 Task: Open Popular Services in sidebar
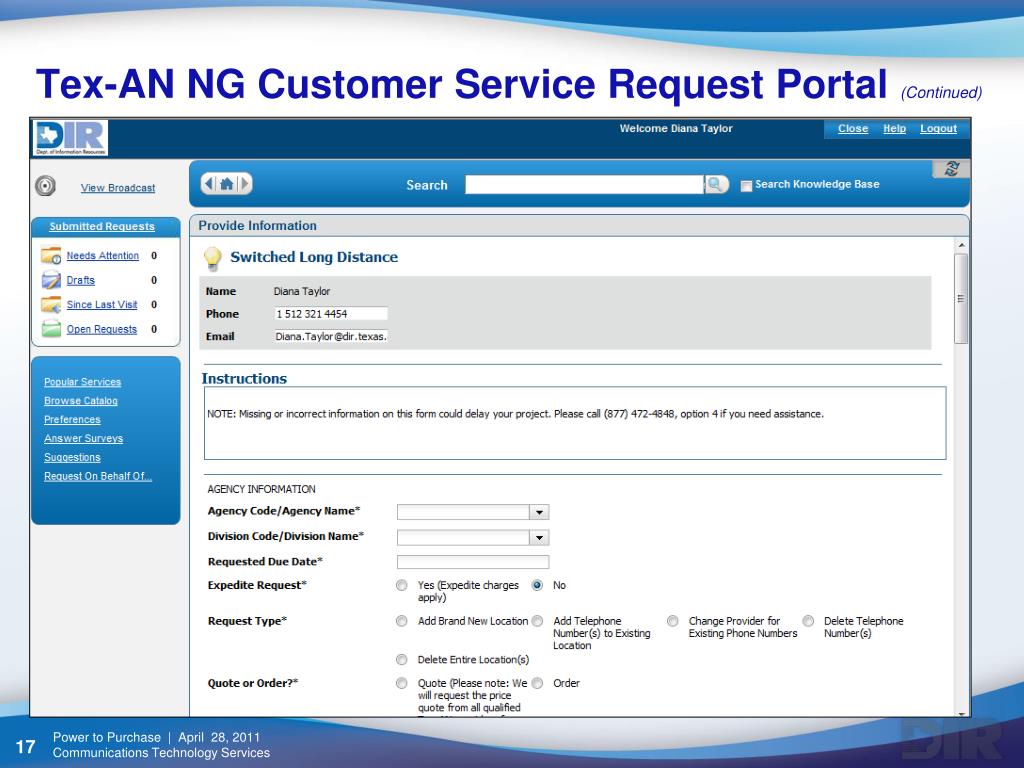click(x=82, y=382)
